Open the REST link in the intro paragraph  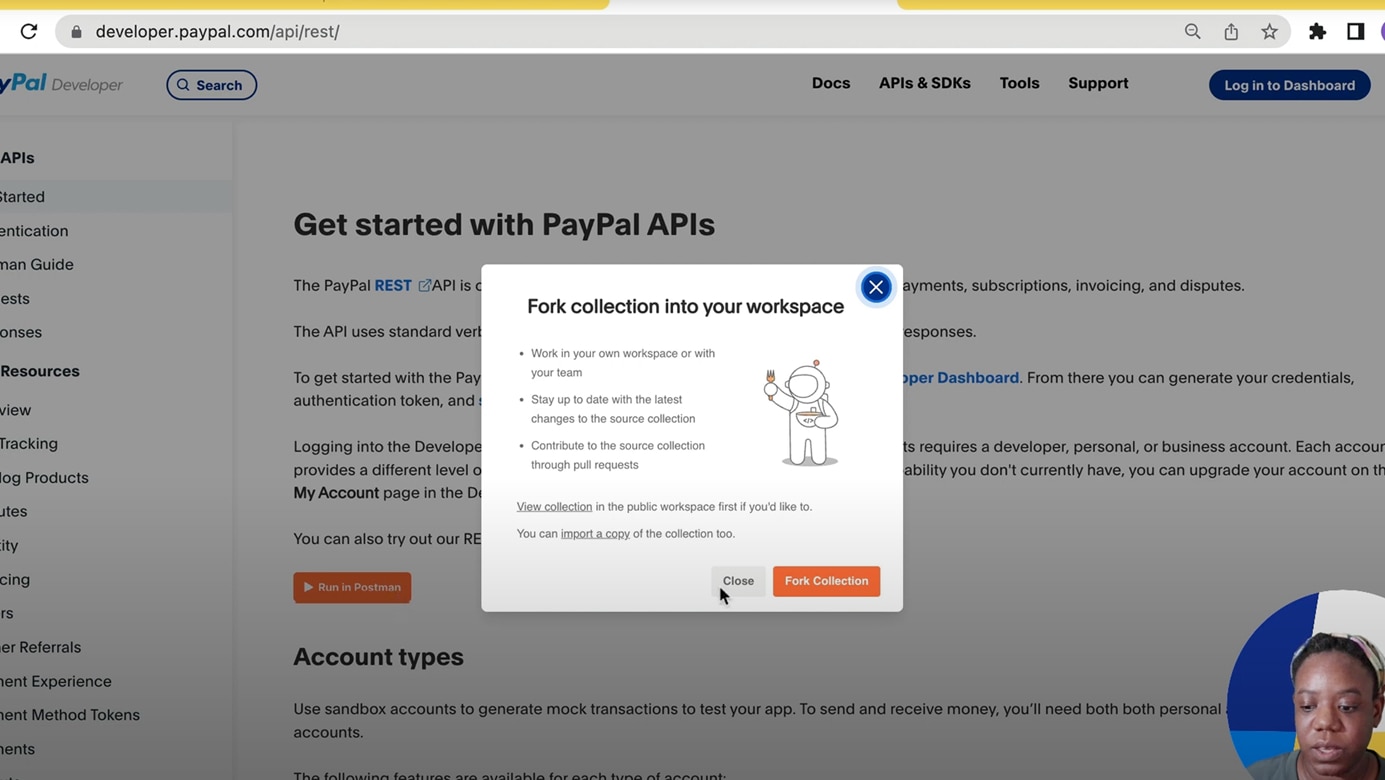coord(393,286)
